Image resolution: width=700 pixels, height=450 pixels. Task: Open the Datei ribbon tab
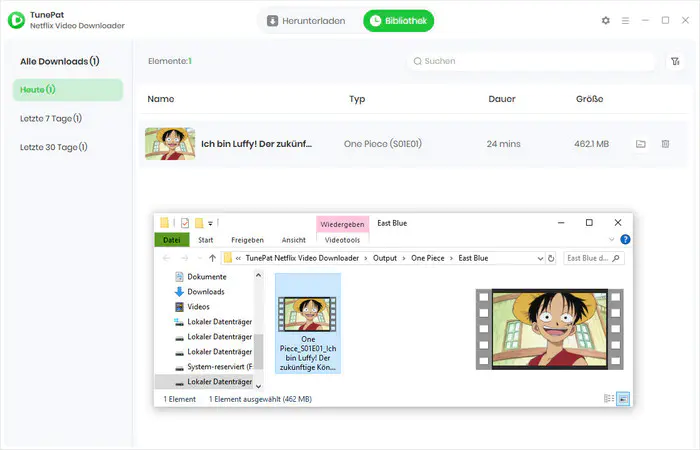point(172,240)
